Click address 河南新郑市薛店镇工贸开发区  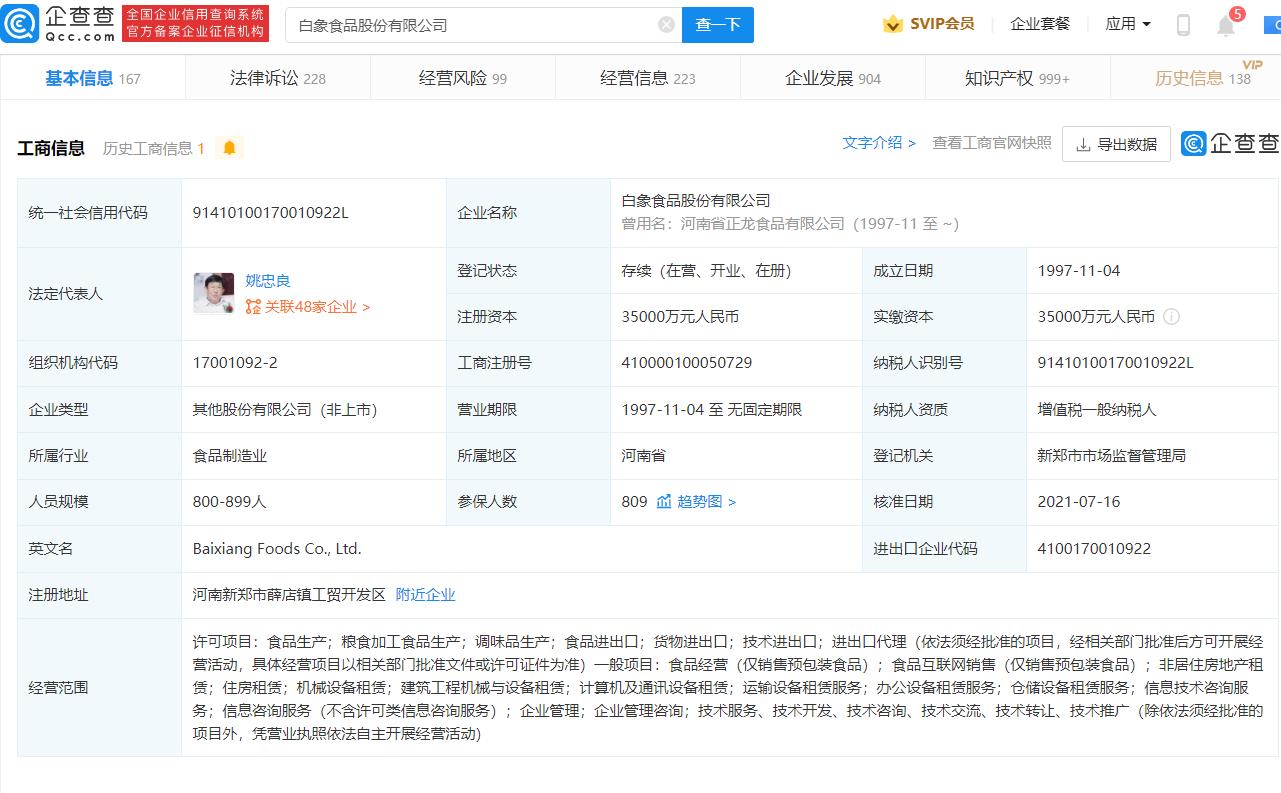(289, 595)
